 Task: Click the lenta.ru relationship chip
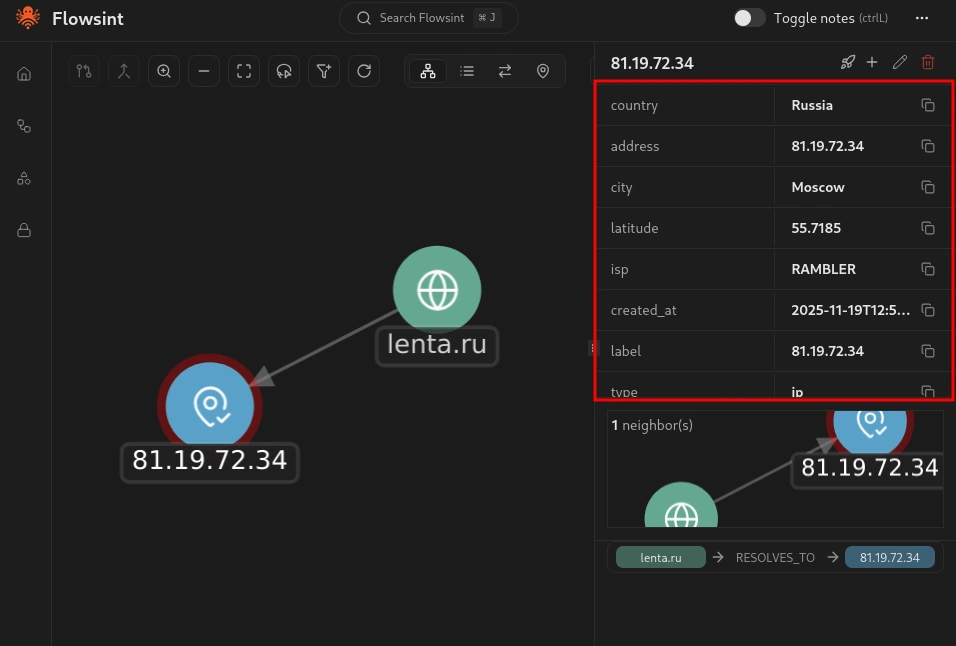(x=661, y=557)
